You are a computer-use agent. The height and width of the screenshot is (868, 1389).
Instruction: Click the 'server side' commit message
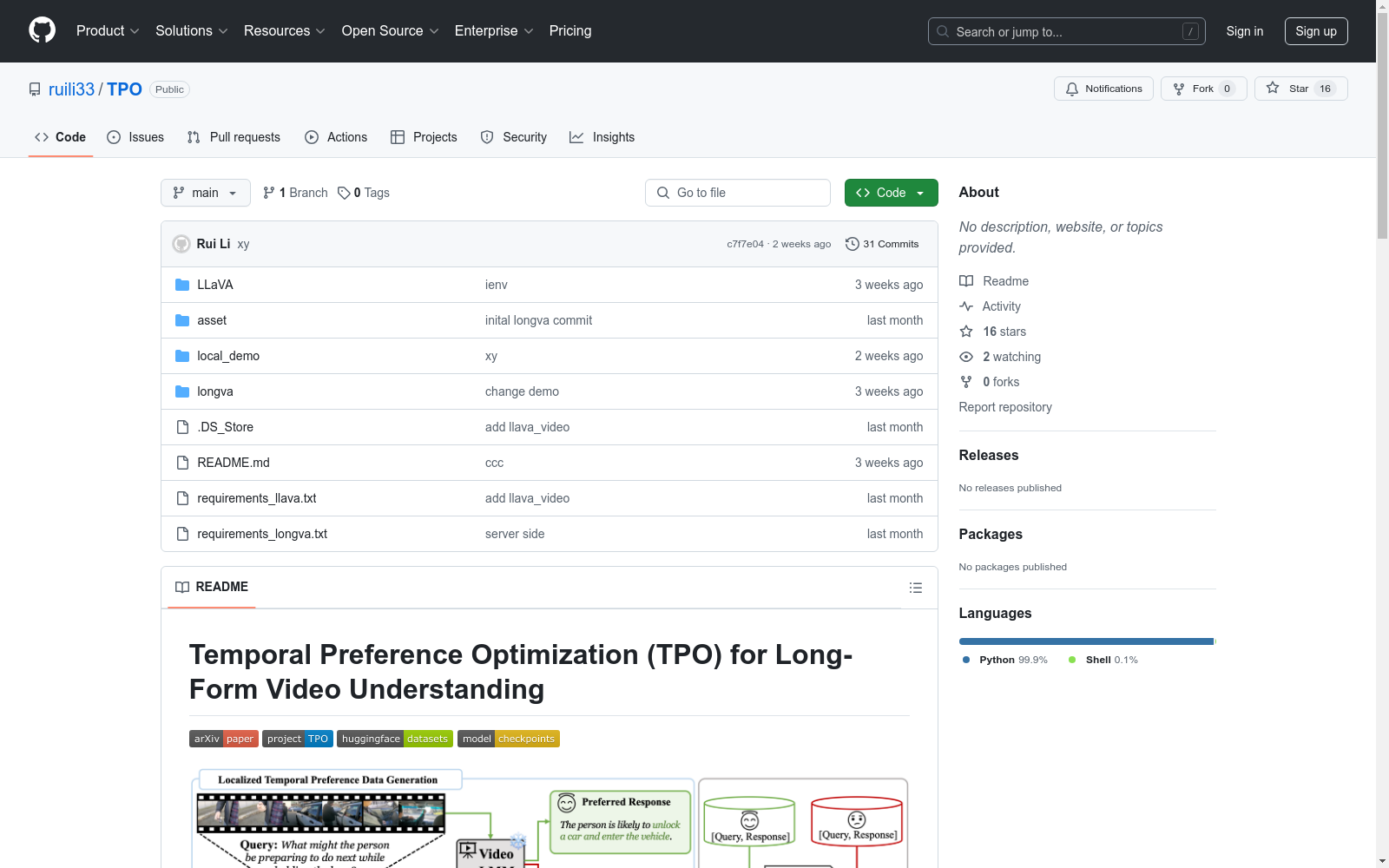(x=515, y=534)
